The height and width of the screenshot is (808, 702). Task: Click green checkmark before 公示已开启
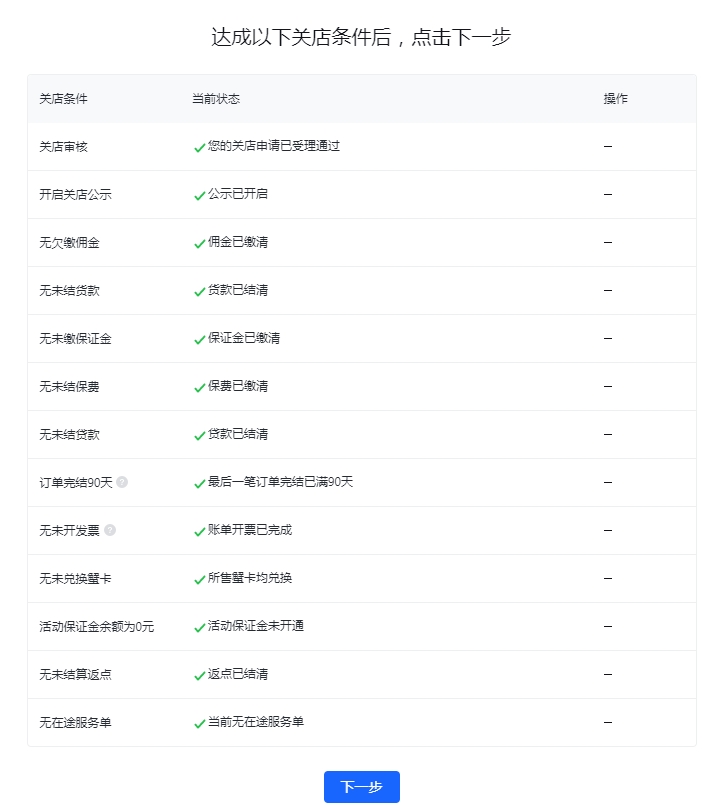pos(199,196)
